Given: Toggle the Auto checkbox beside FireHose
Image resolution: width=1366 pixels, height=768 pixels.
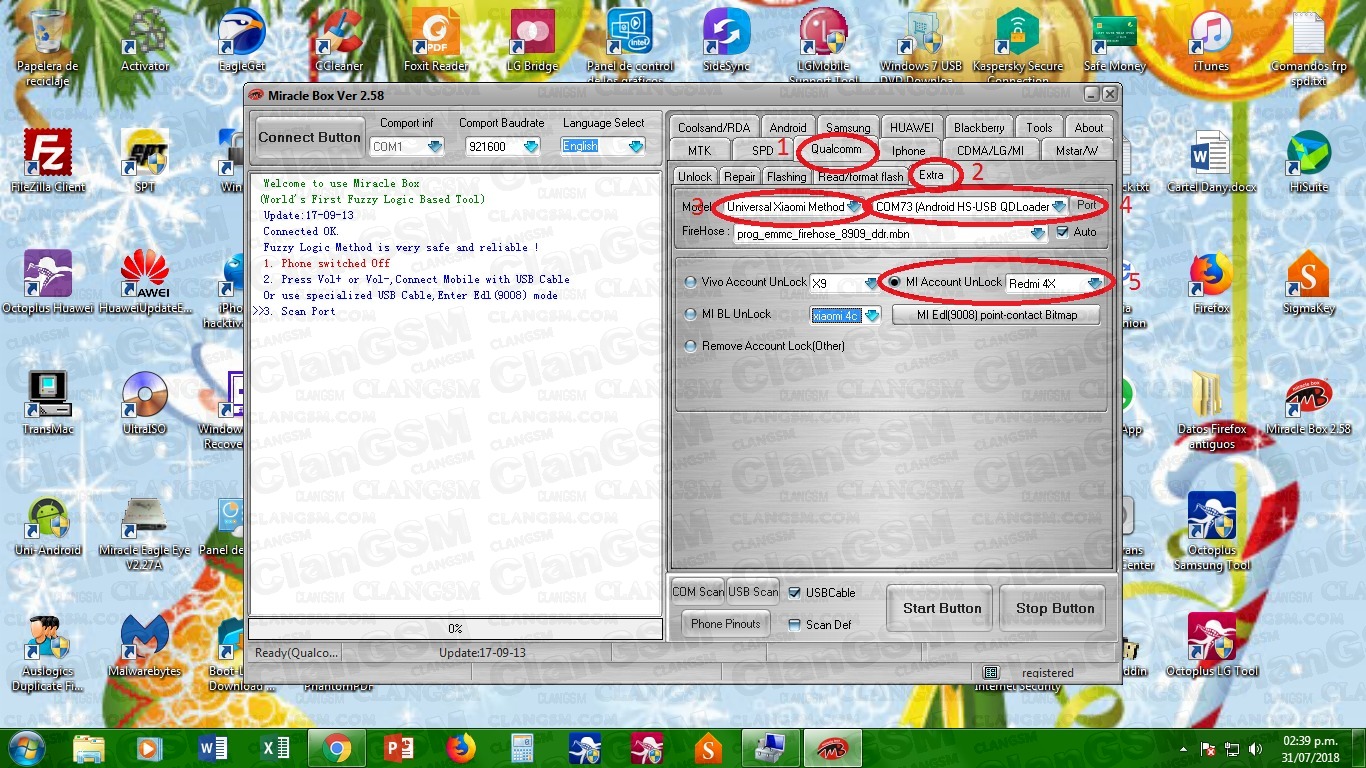Looking at the screenshot, I should point(1063,232).
